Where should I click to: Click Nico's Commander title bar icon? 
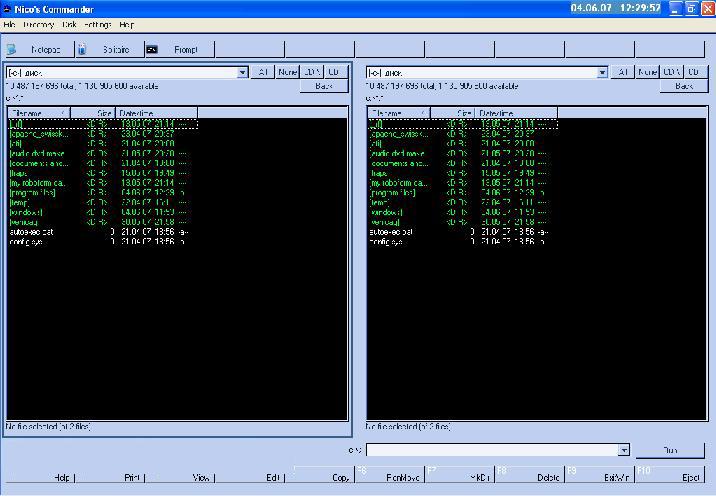(7, 9)
